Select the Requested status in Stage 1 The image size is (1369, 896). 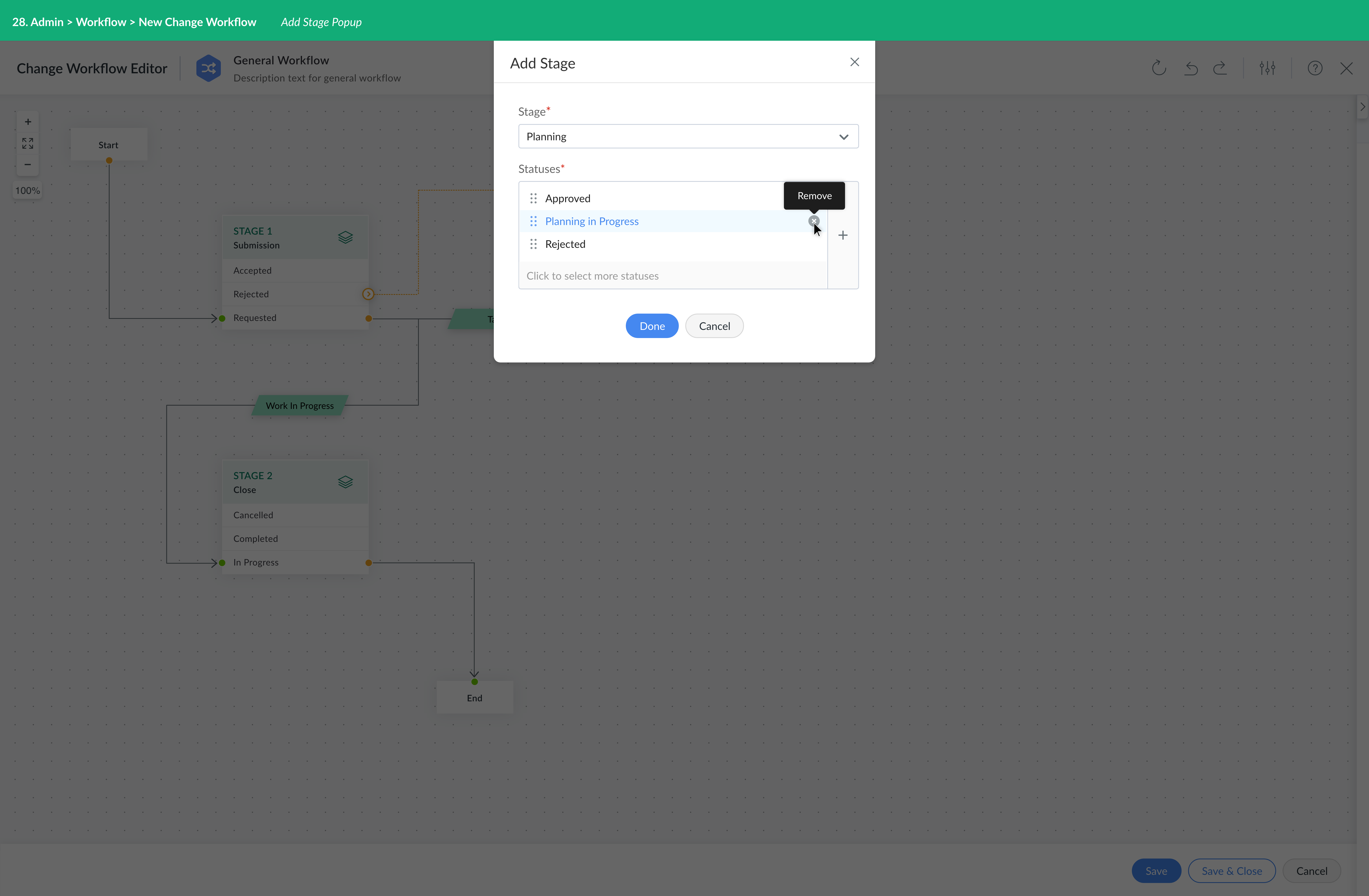pyautogui.click(x=295, y=318)
